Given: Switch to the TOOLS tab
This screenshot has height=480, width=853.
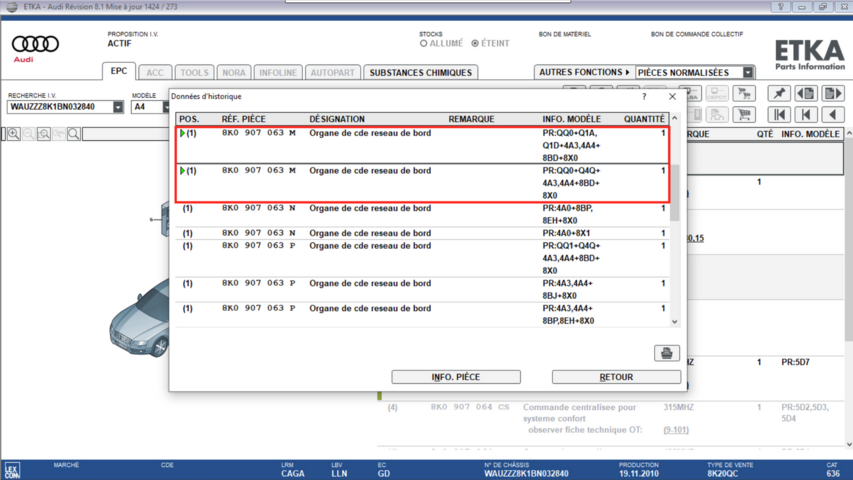Looking at the screenshot, I should pos(194,73).
